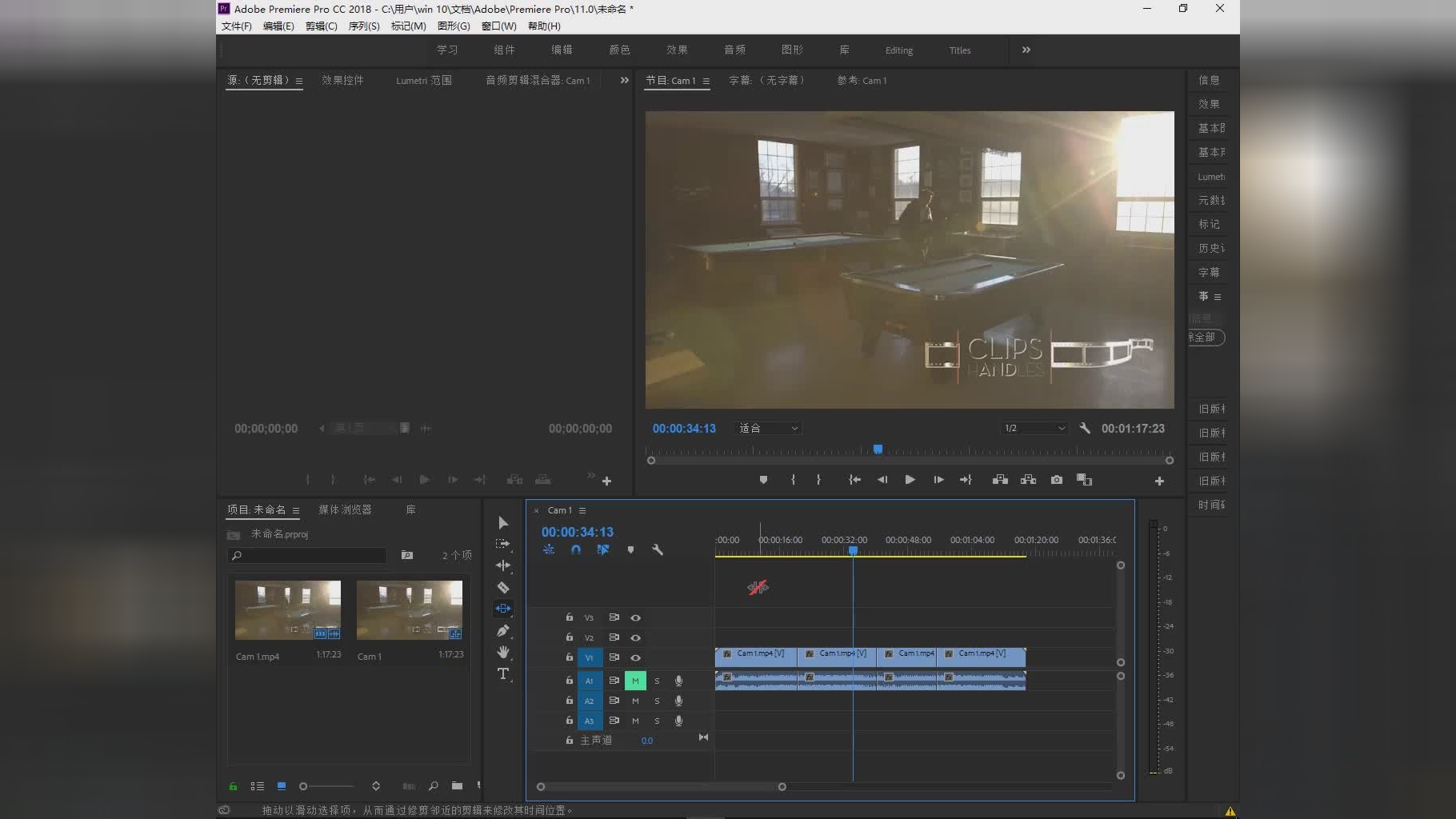Image resolution: width=1456 pixels, height=819 pixels.
Task: Click the Lift button in program monitor
Action: (x=1000, y=480)
